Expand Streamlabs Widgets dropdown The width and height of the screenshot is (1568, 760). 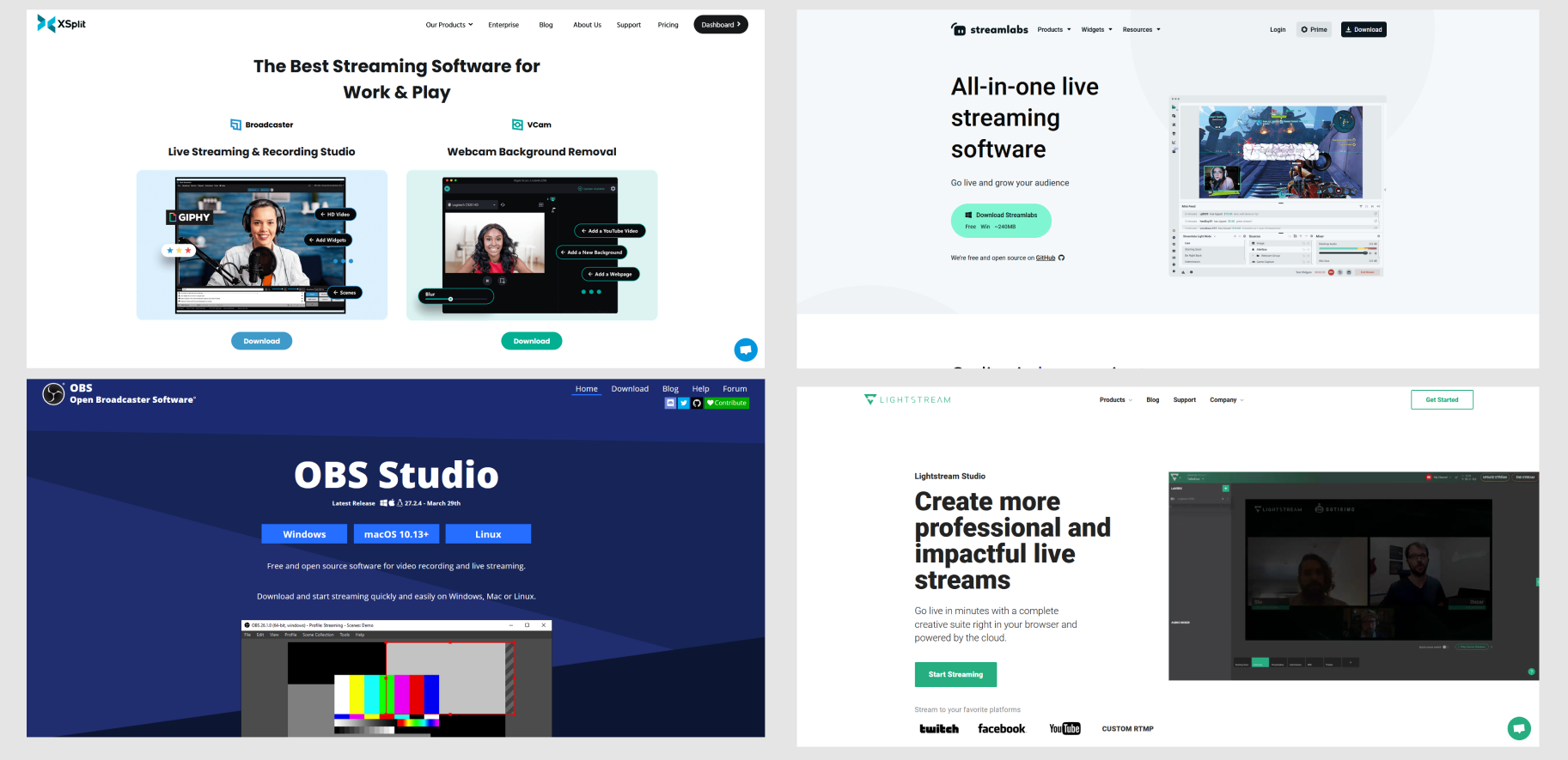tap(1096, 29)
